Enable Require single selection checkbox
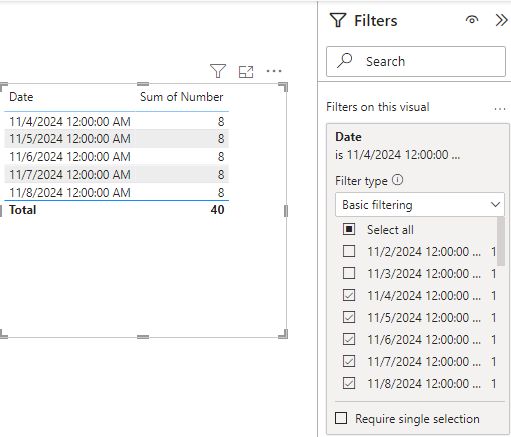 tap(341, 418)
